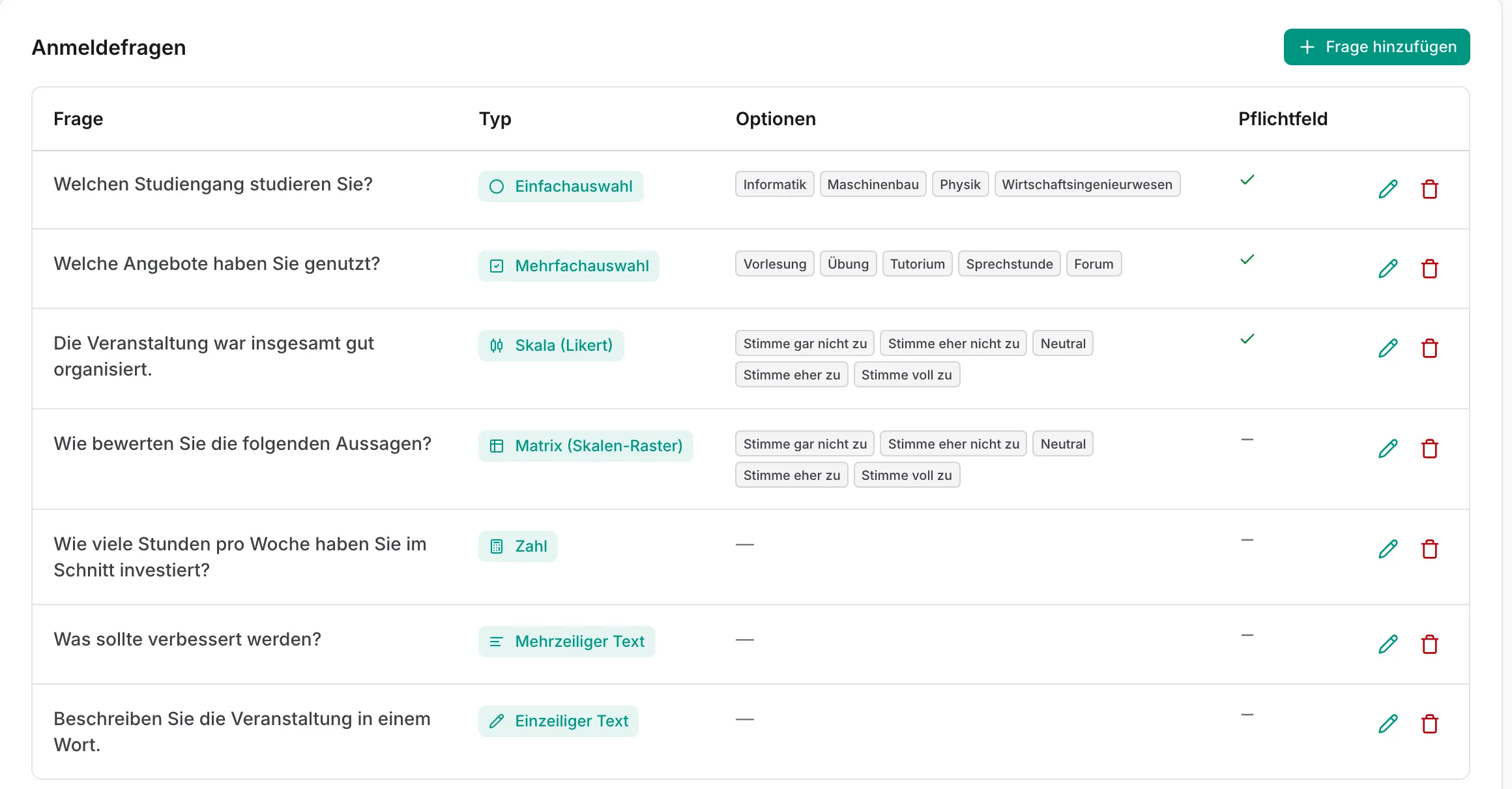Delete the 'Was sollte verbessert werden' question
The width and height of the screenshot is (1512, 789).
pos(1430,644)
